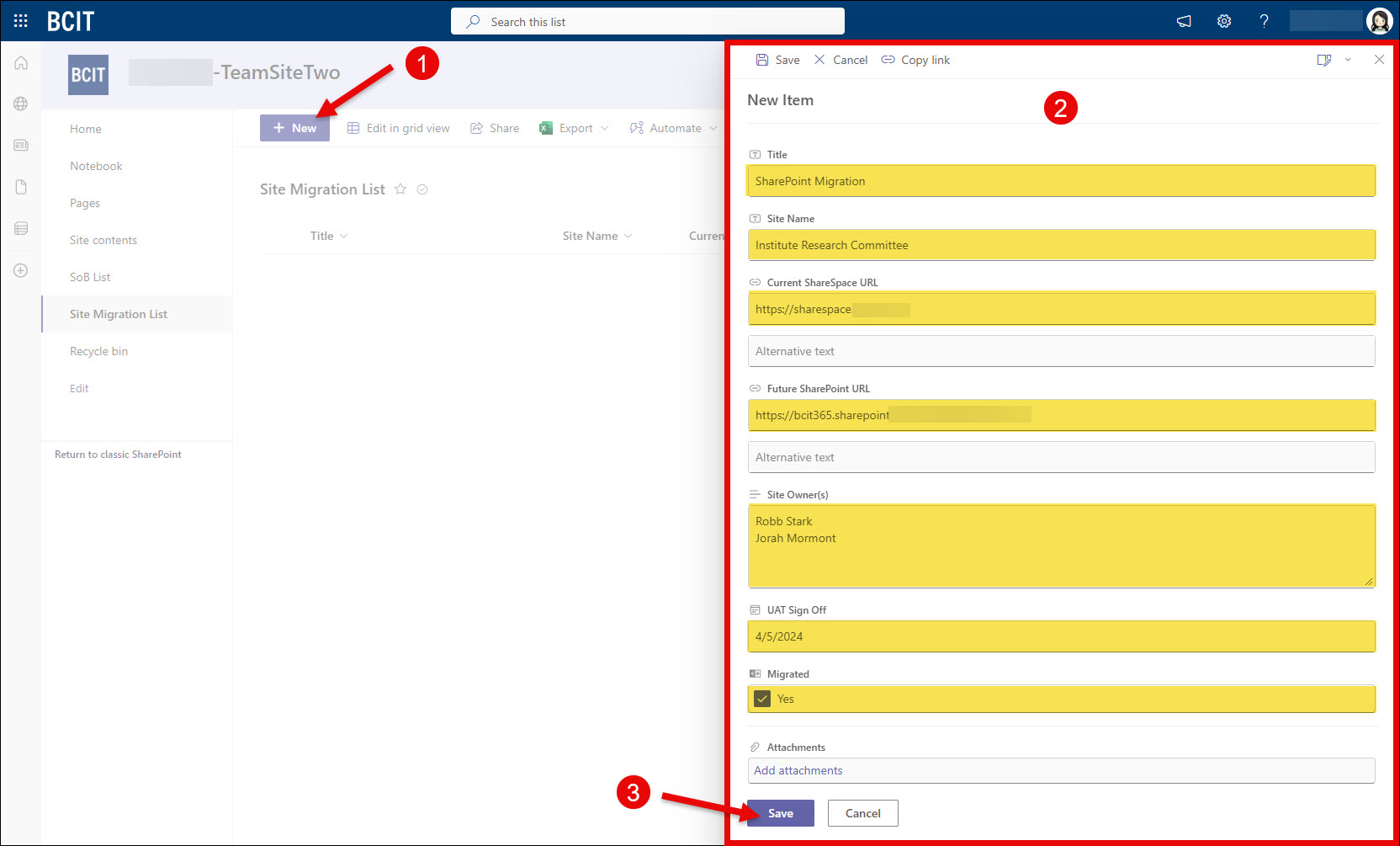The width and height of the screenshot is (1400, 846).
Task: Click the Site Migration List heading
Action: [322, 189]
